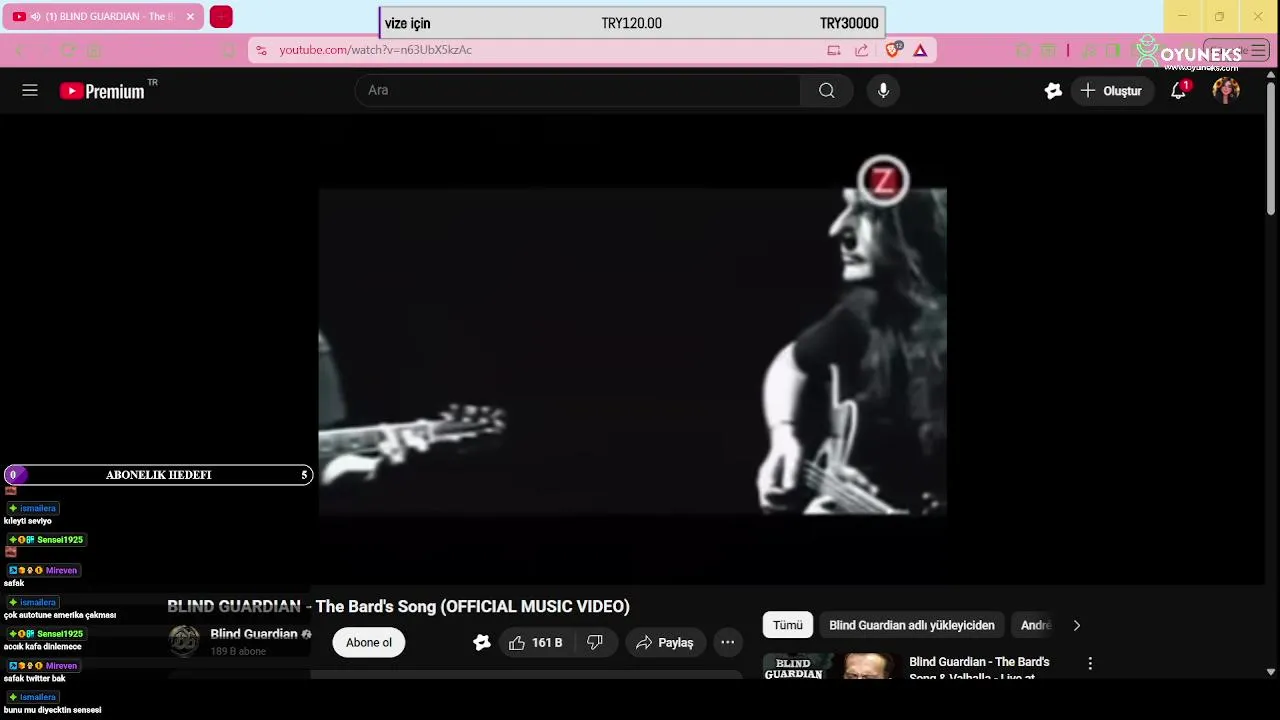Viewport: 1280px width, 720px height.
Task: Maximize the browser window
Action: [x=1219, y=16]
